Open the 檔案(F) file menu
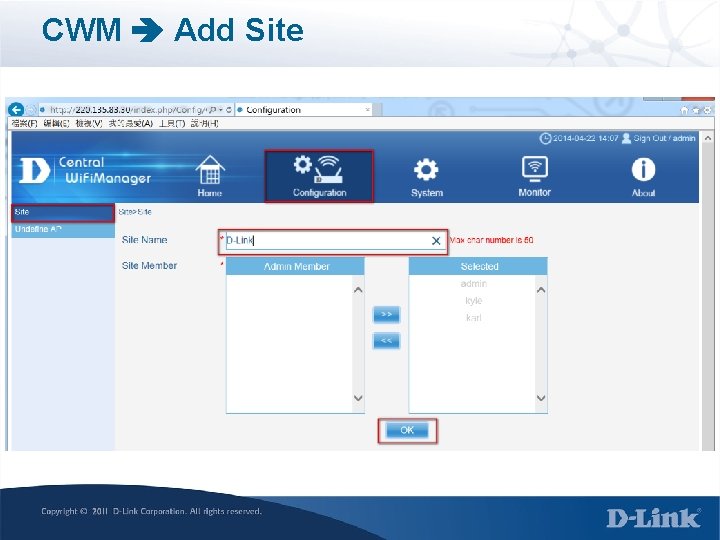Image resolution: width=720 pixels, height=540 pixels. pos(24,124)
